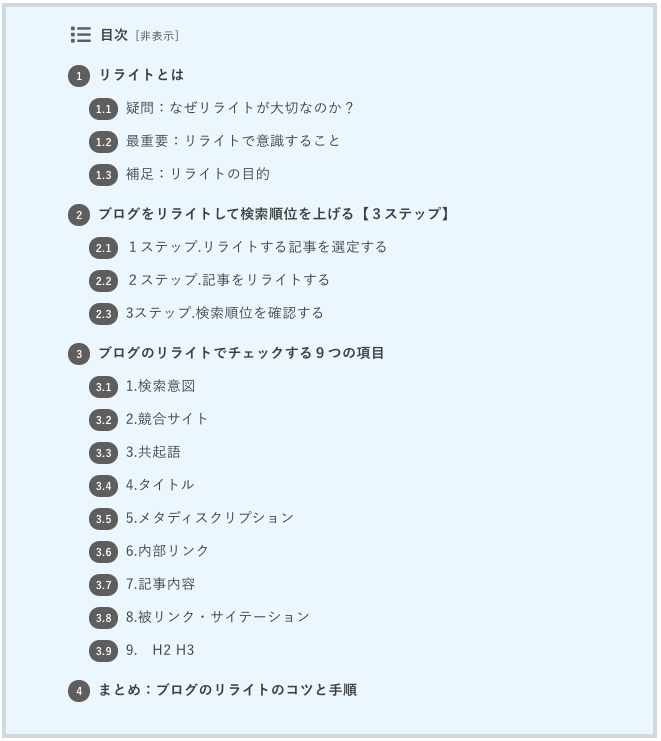Click the 3.5 badge icon
This screenshot has width=661, height=741.
[103, 519]
